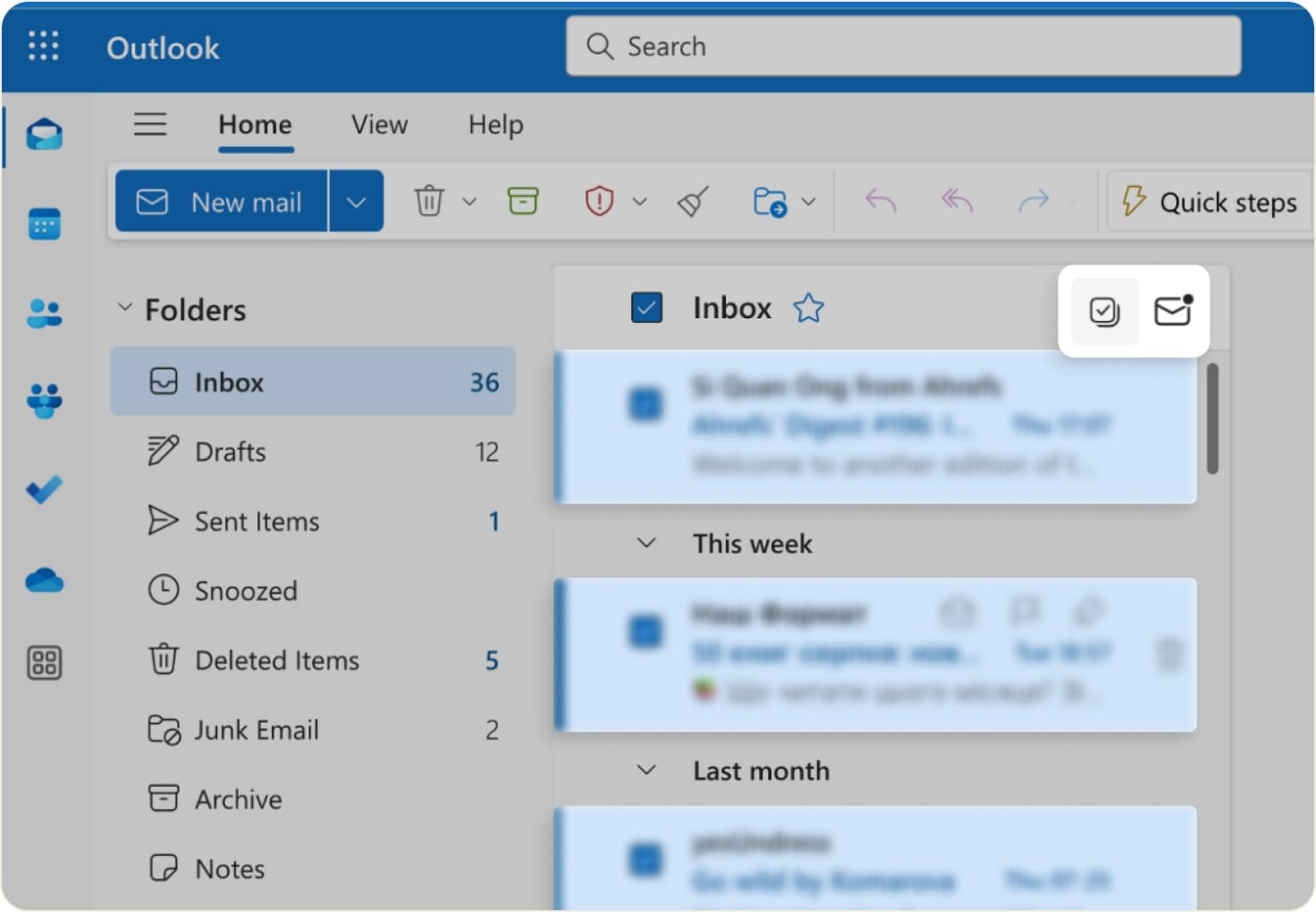Collapse the Folders section
1316x912 pixels.
click(124, 308)
